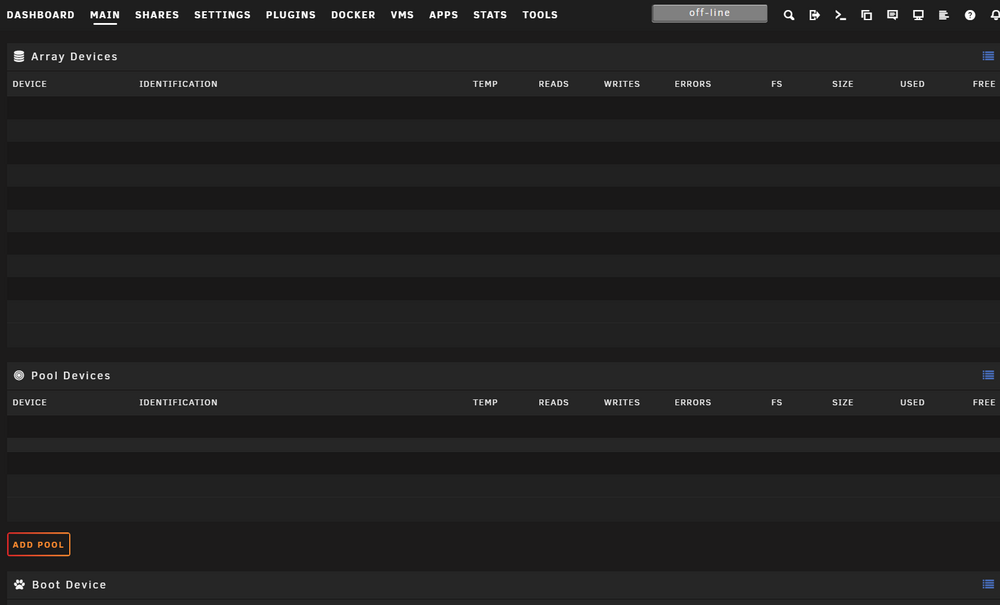
Task: Click USED header in Array Devices table
Action: click(x=912, y=84)
